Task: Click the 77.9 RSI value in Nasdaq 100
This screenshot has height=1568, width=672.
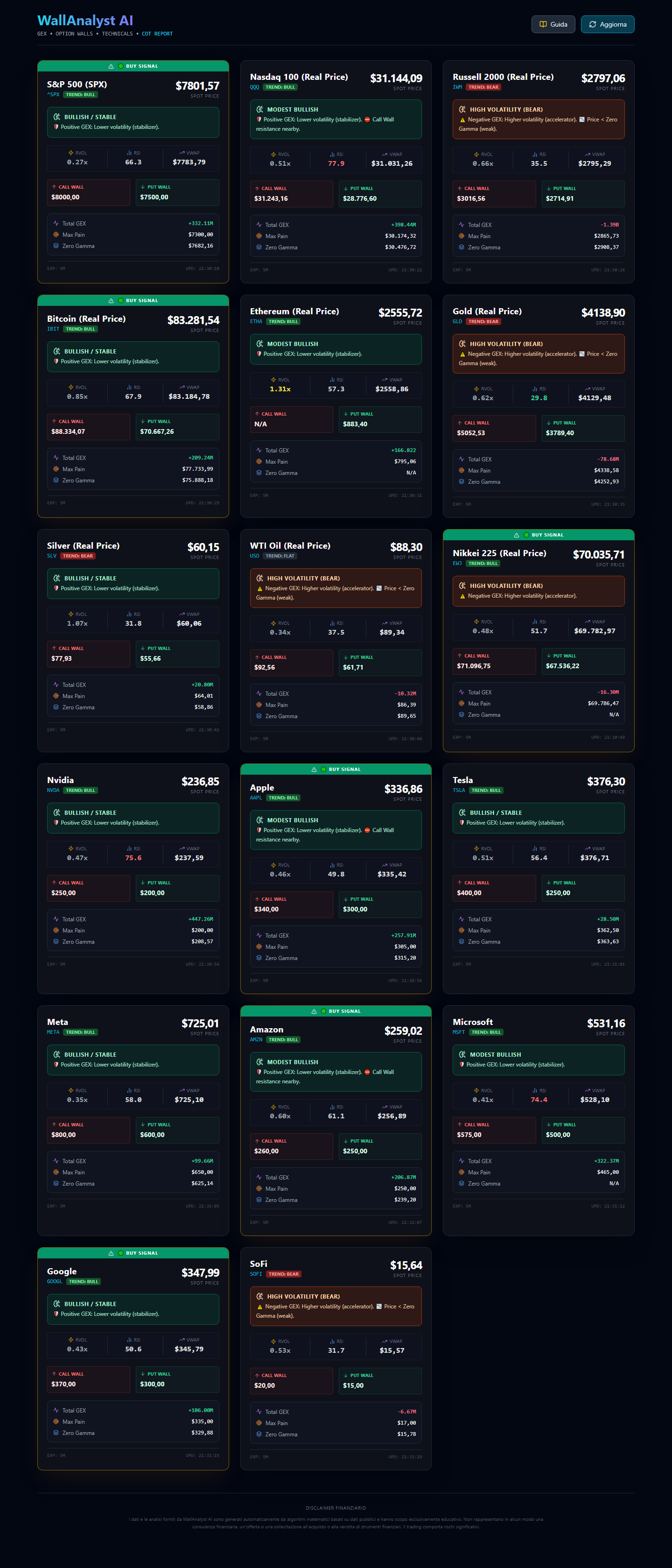Action: click(336, 163)
